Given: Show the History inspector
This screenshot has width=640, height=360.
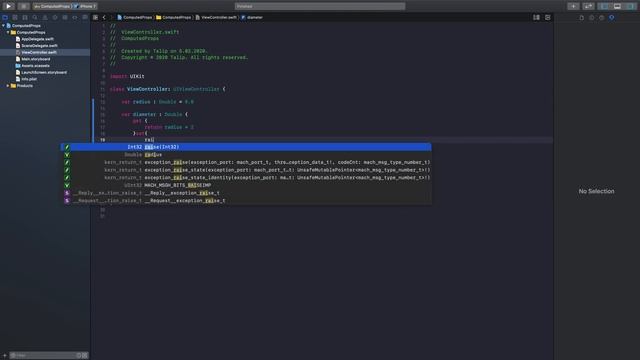Looking at the screenshot, I should point(591,18).
